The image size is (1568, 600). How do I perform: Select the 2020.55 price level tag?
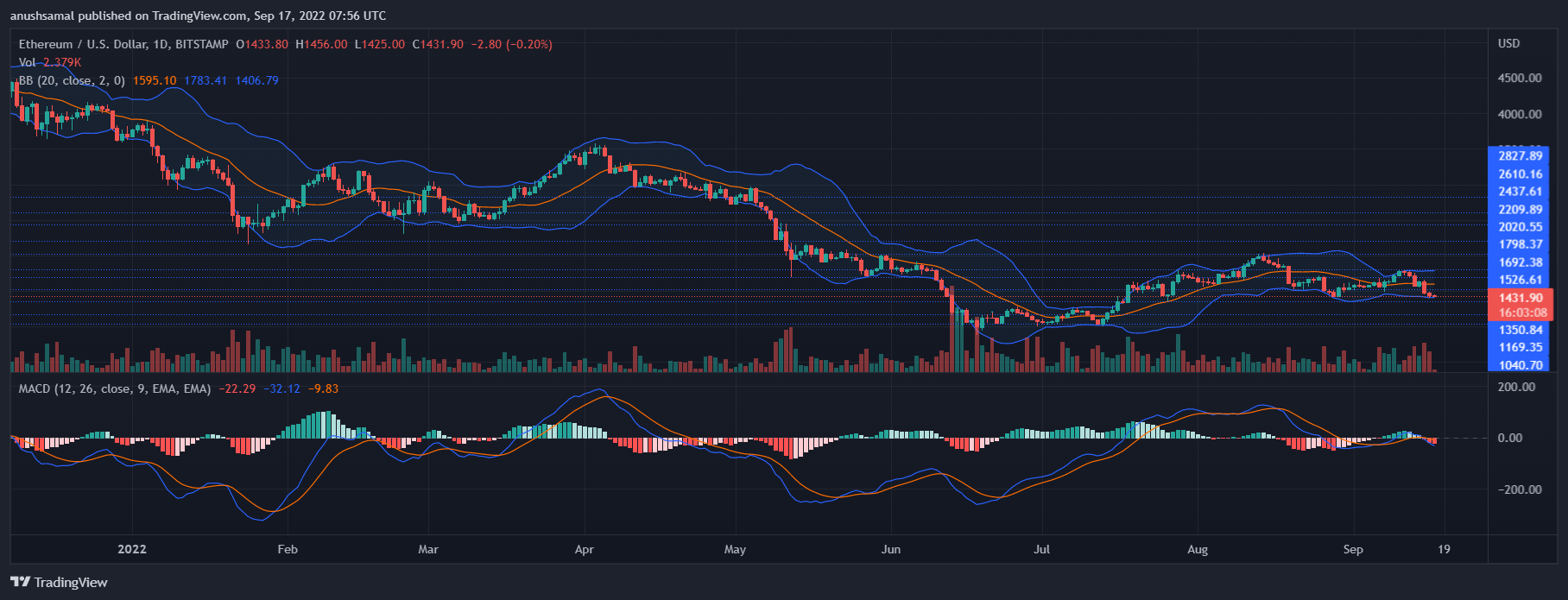click(x=1521, y=227)
